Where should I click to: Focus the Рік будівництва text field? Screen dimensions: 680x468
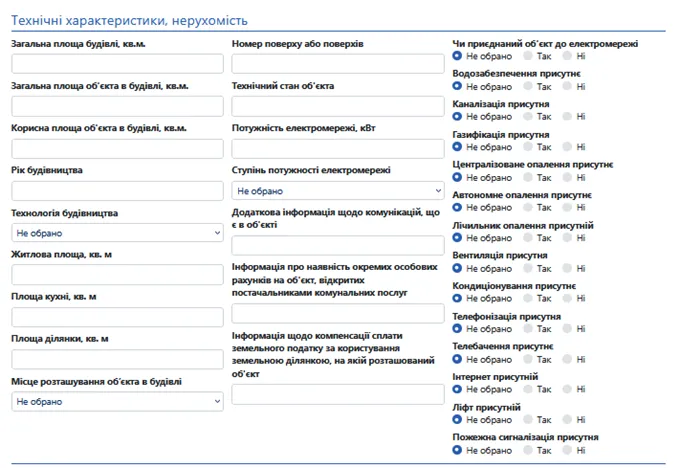point(117,190)
